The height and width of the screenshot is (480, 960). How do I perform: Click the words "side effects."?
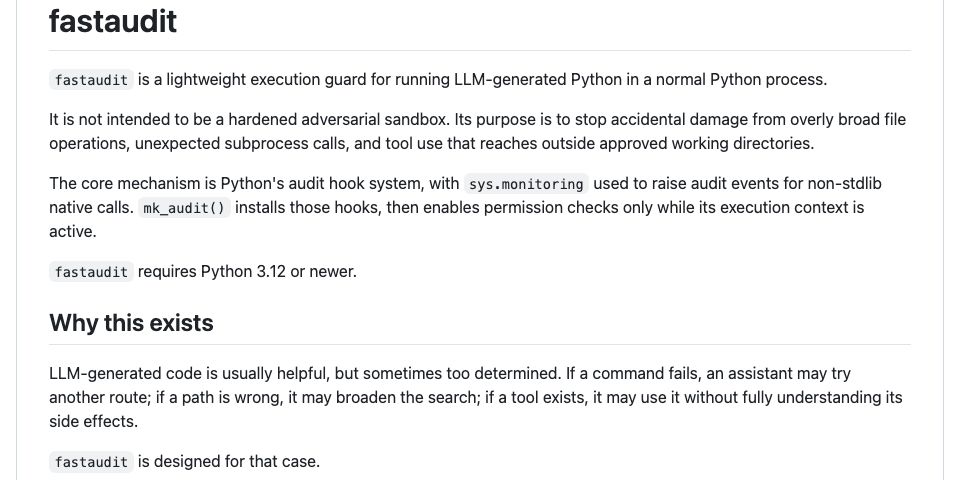[x=94, y=422]
